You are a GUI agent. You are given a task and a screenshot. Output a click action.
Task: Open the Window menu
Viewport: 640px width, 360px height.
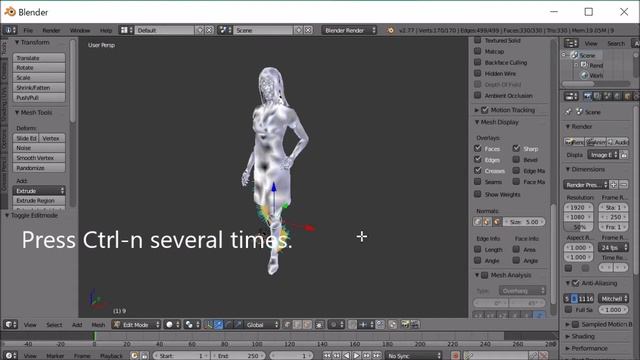[x=80, y=30]
